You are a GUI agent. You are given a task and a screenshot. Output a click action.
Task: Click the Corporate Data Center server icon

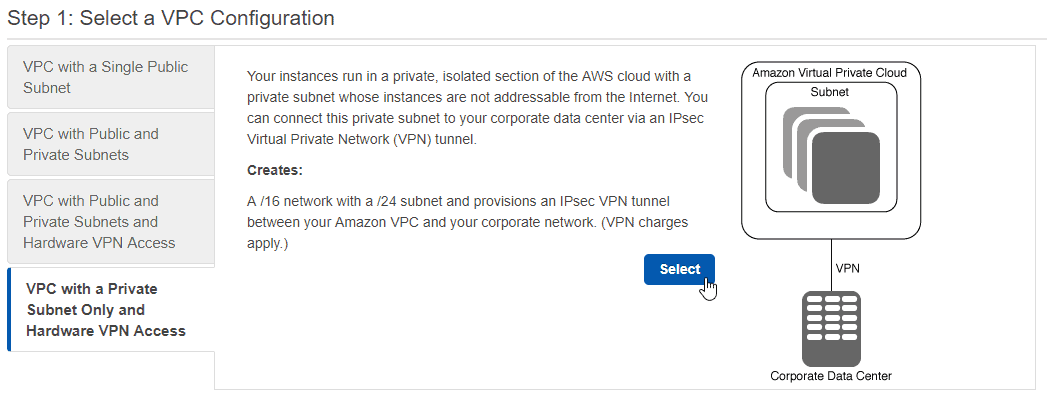tap(831, 328)
